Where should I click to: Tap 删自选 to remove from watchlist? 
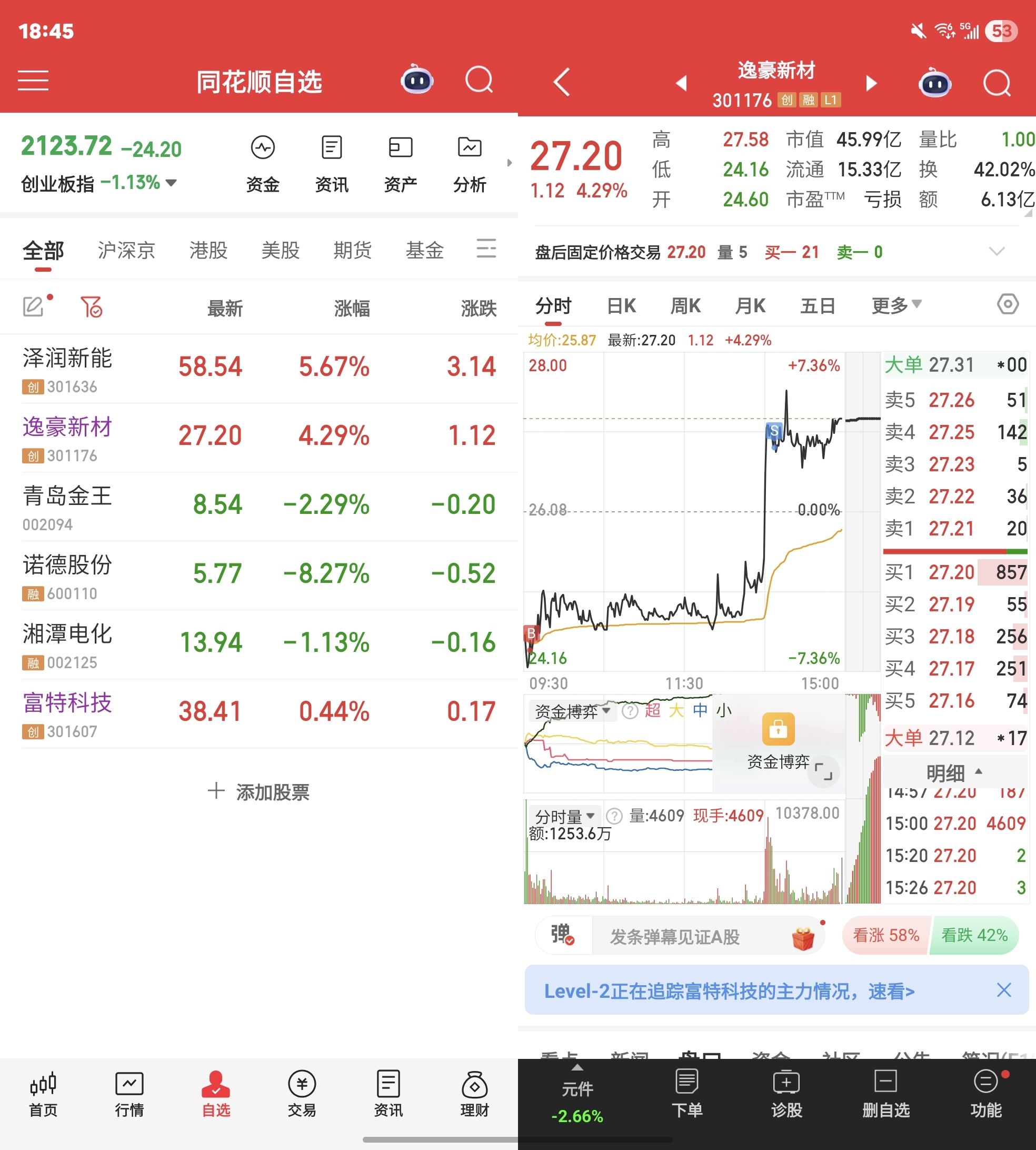tap(886, 1094)
